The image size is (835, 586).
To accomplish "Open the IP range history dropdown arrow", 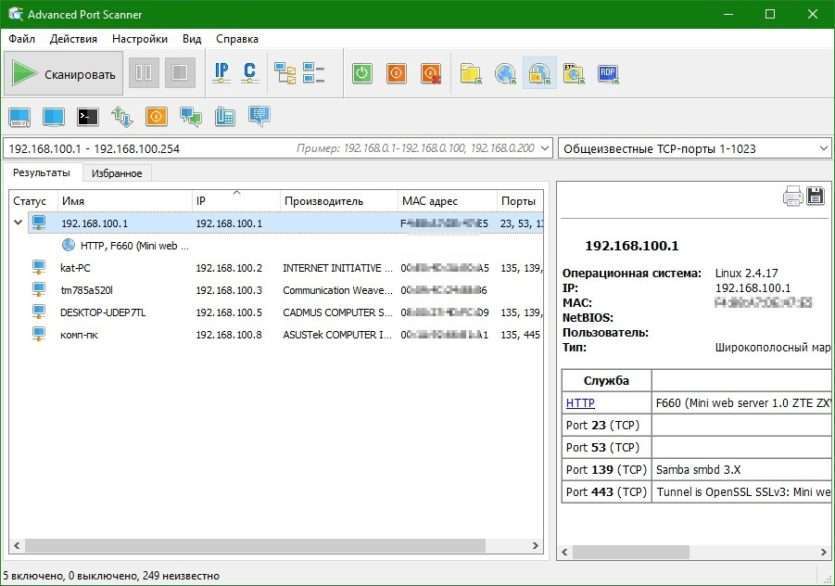I will (x=544, y=148).
